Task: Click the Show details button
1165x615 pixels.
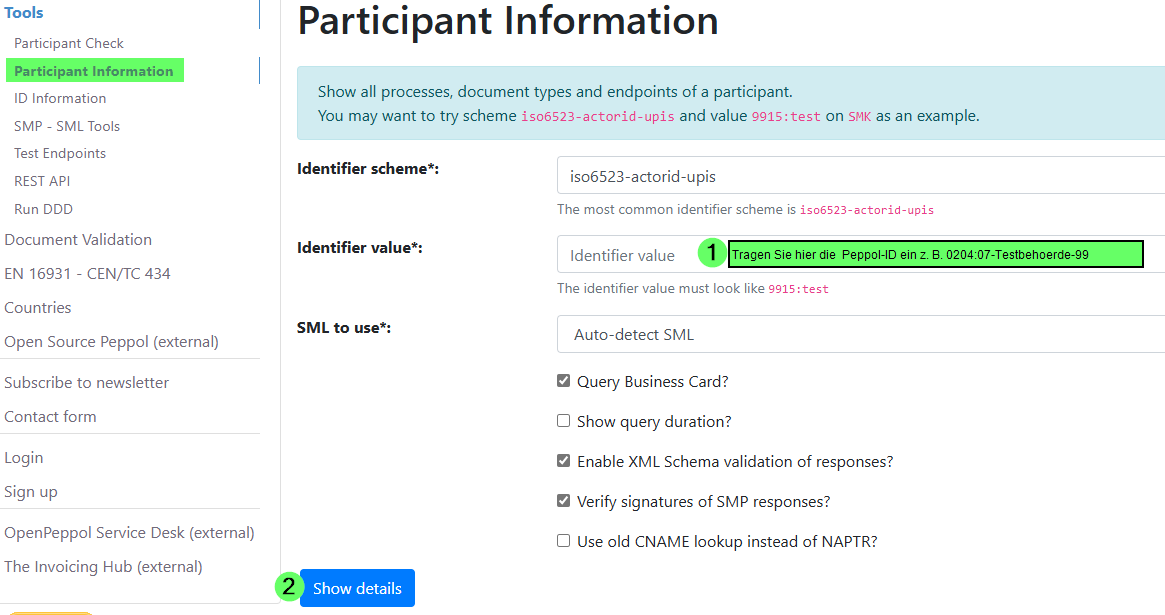Action: point(357,588)
